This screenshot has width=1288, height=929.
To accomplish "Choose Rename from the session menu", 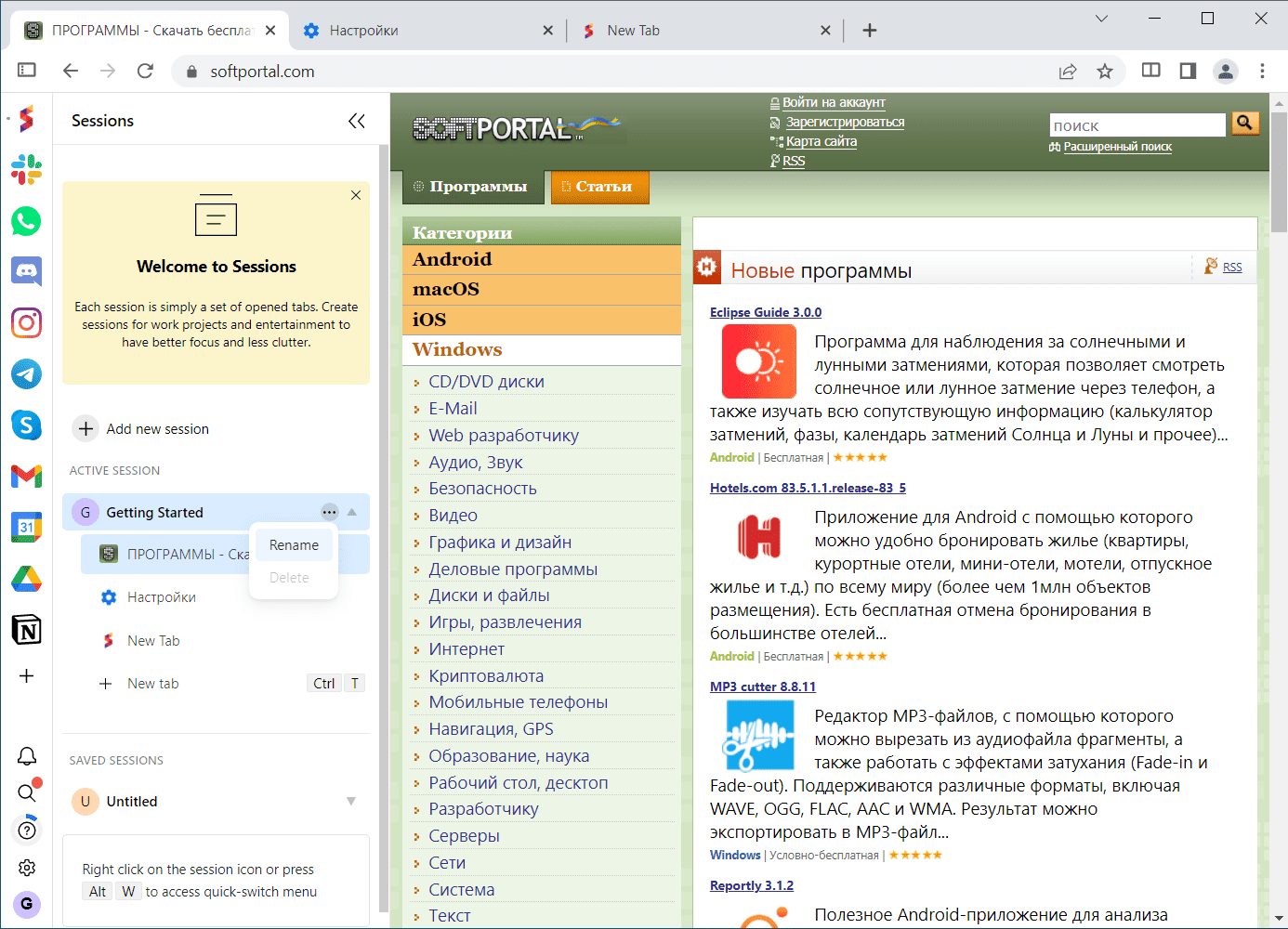I will pyautogui.click(x=294, y=545).
